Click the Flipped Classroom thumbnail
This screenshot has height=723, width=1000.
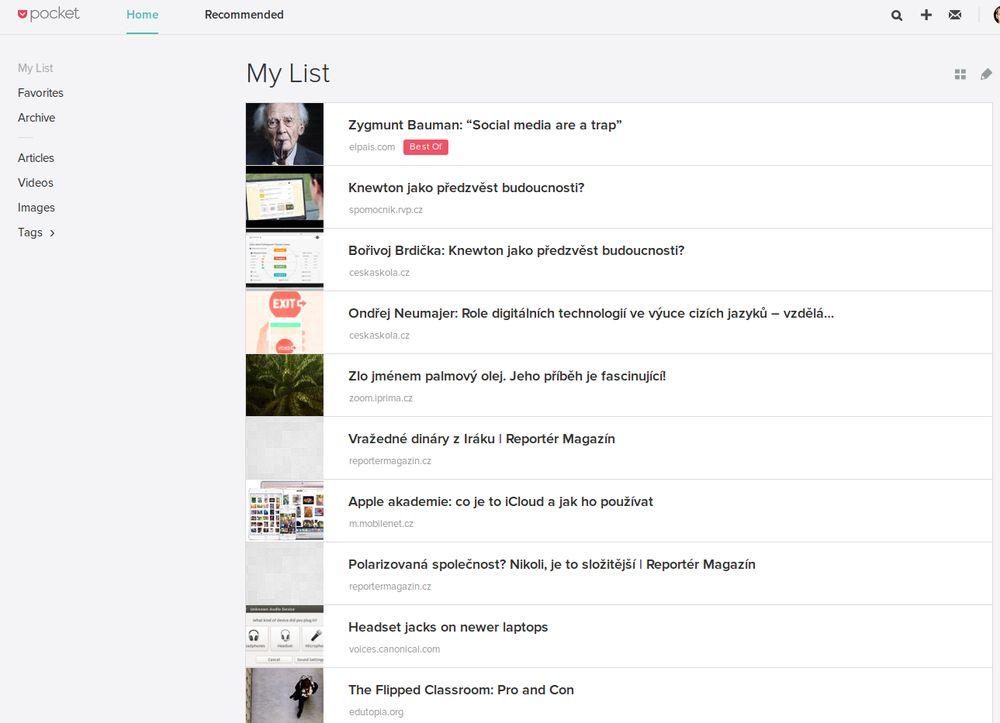coord(284,696)
